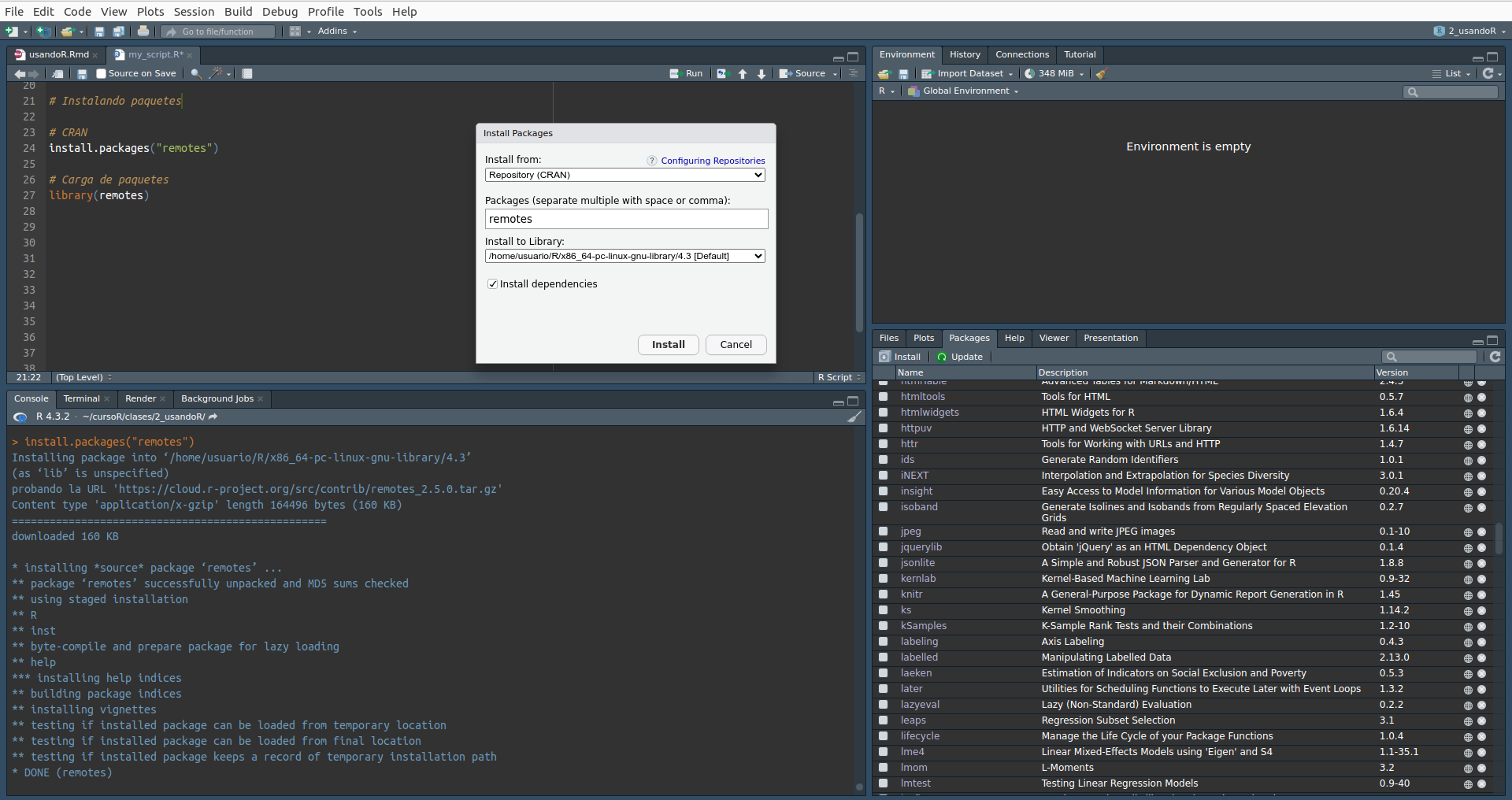
Task: Clear environment objects with broom icon
Action: (1101, 73)
